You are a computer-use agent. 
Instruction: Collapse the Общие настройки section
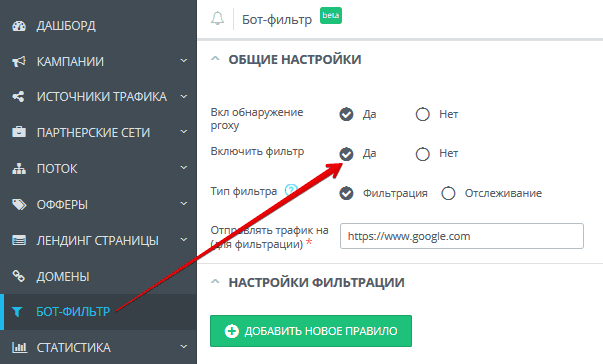215,59
